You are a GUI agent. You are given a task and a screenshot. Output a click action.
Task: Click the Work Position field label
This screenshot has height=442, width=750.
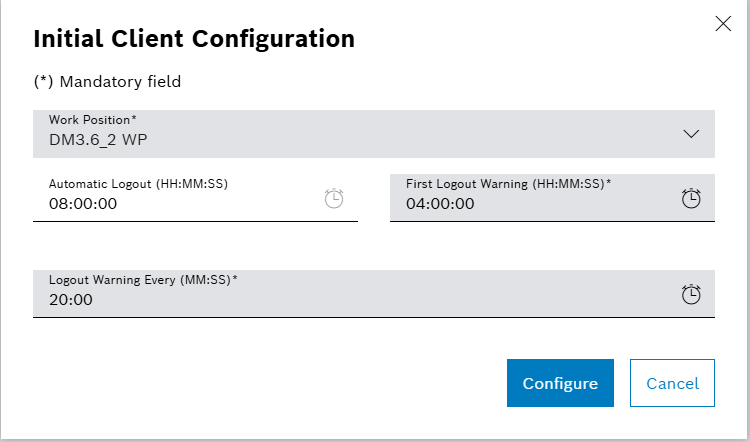point(93,120)
